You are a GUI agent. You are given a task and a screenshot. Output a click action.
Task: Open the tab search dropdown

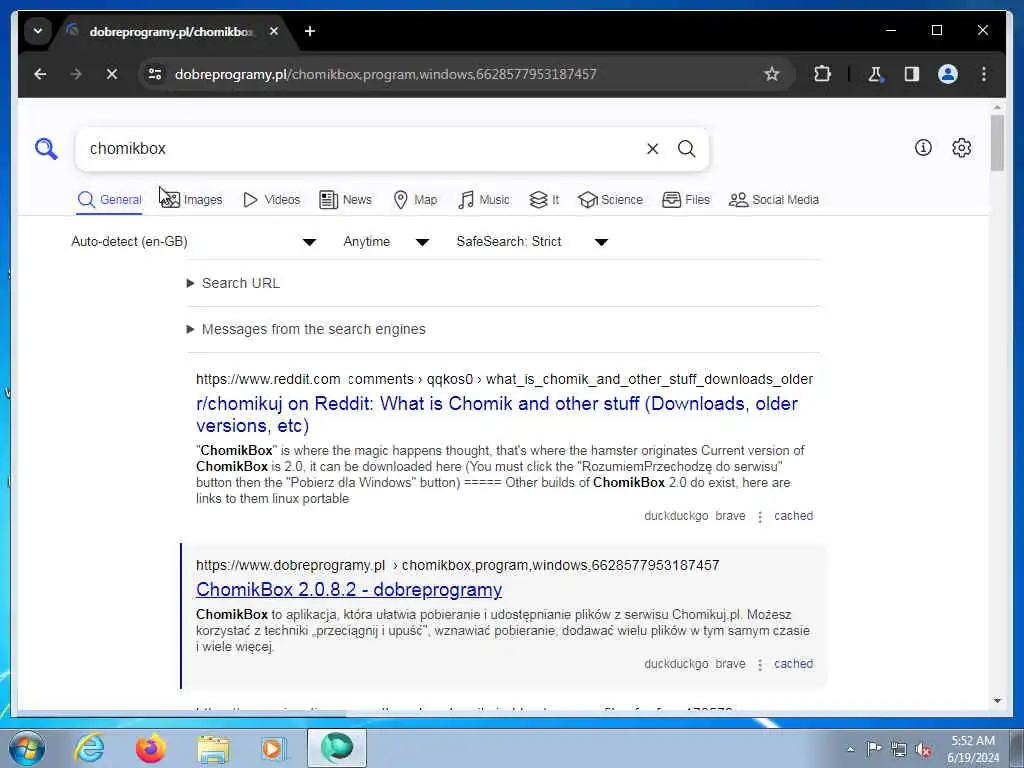point(38,31)
